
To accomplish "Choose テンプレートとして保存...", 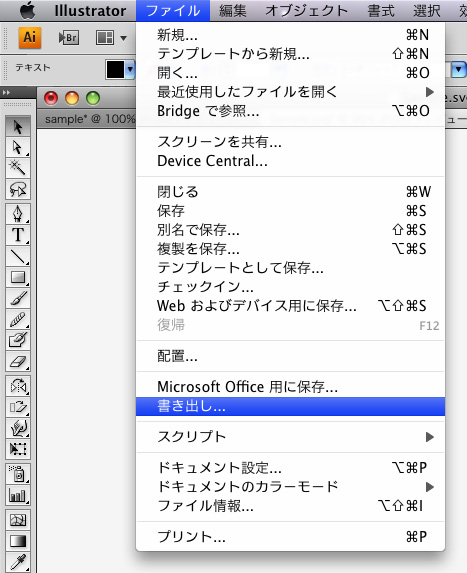I will (291, 268).
